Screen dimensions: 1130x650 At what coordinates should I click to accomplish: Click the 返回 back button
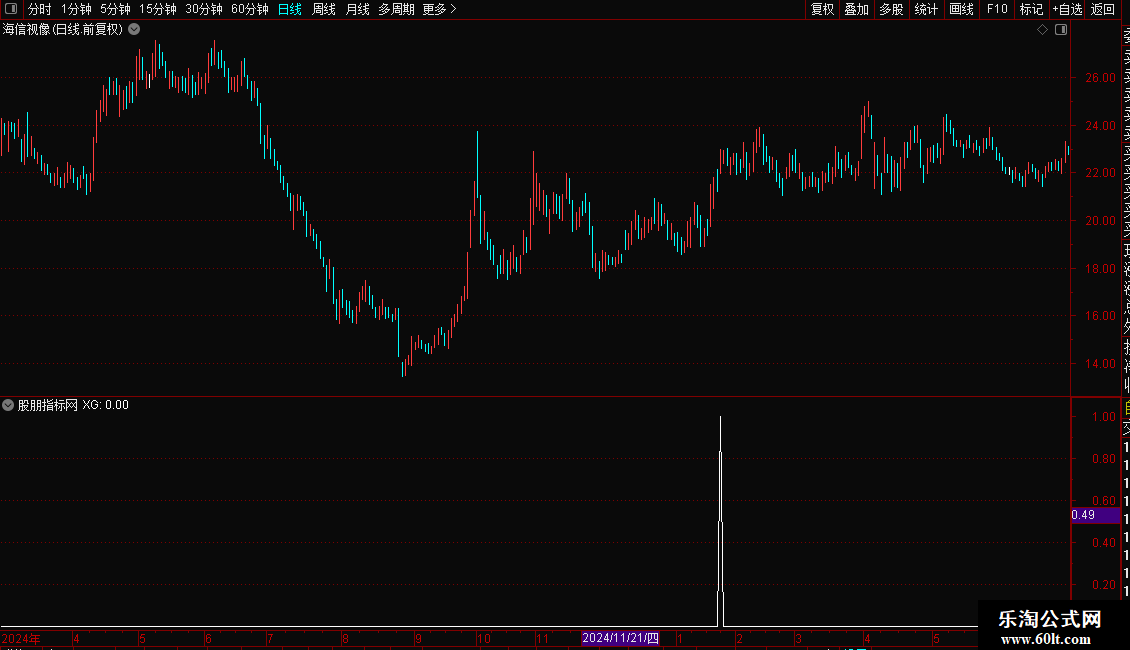(x=1103, y=9)
